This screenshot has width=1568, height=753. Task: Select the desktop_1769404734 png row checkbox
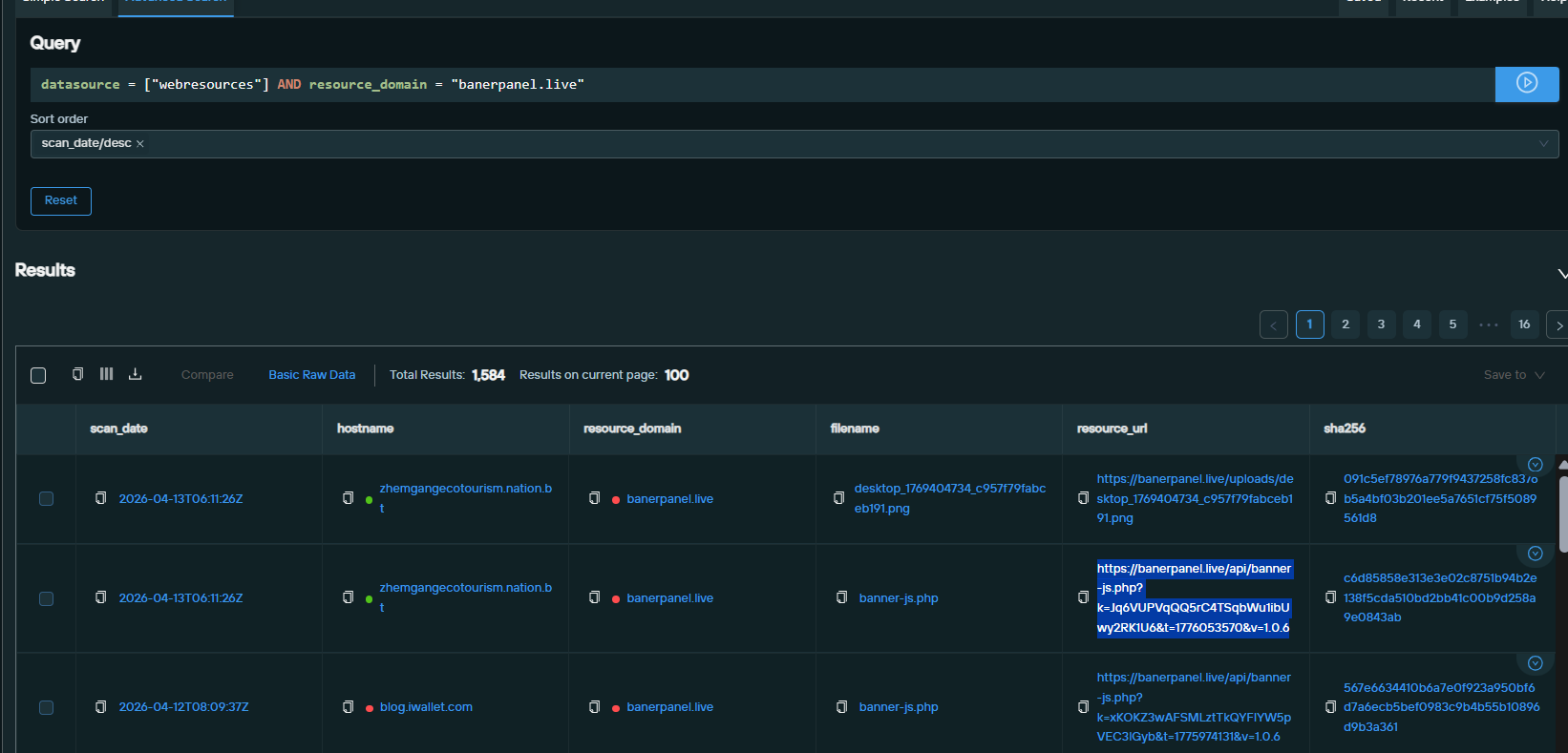[46, 498]
